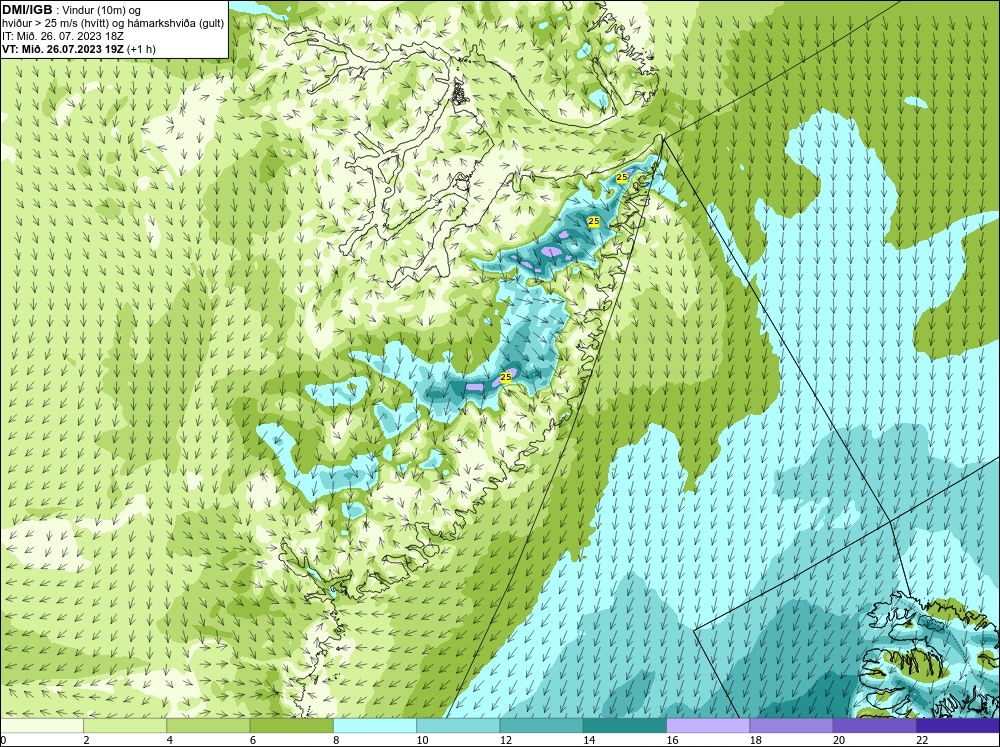
Task: Click the 'IT: Mið. 26. 07. 2023 18Z' line
Action: (x=63, y=36)
